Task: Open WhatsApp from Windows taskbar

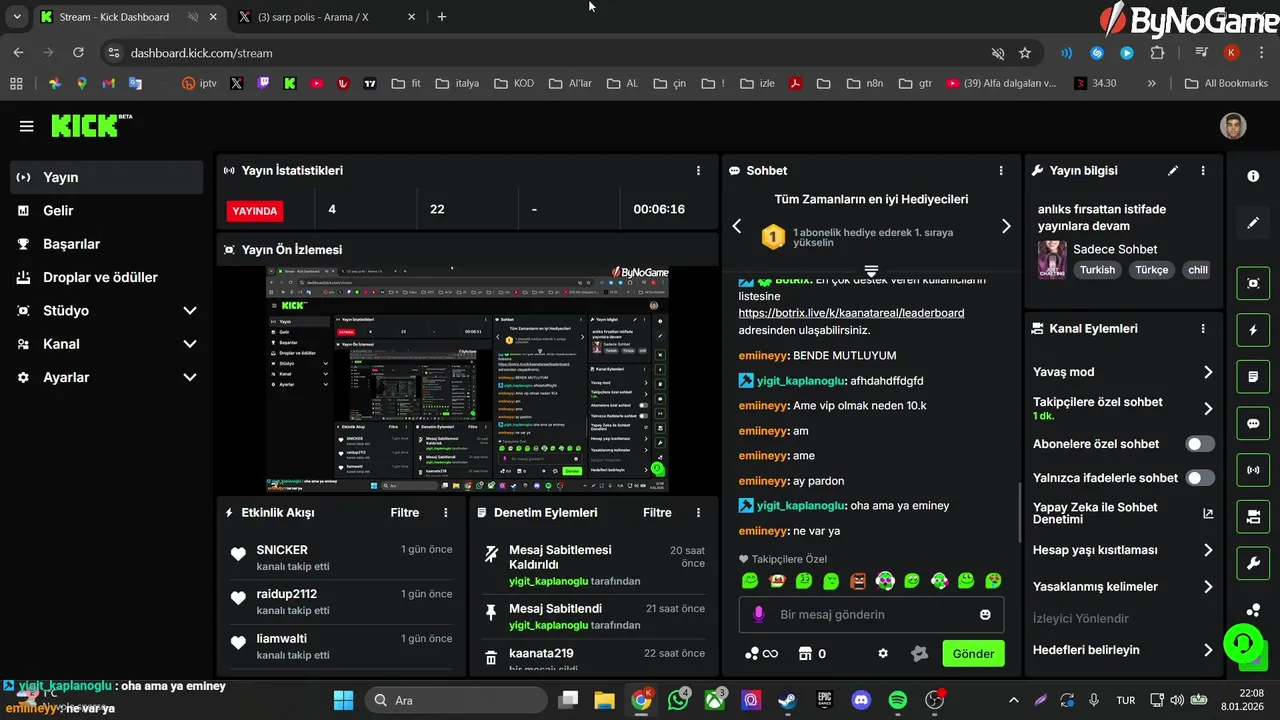Action: coord(679,700)
